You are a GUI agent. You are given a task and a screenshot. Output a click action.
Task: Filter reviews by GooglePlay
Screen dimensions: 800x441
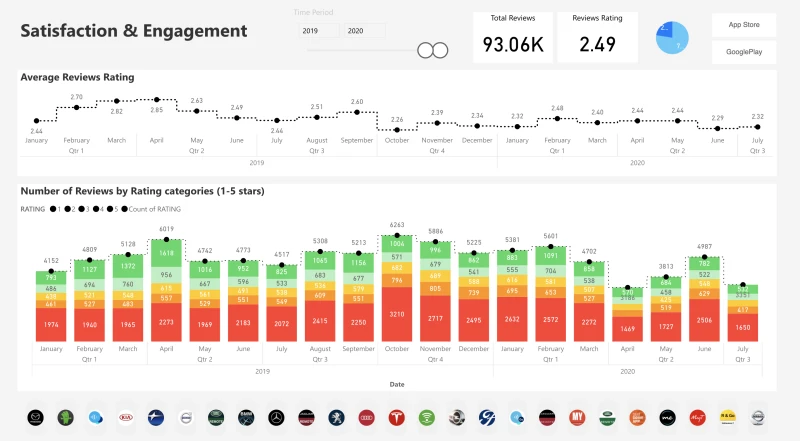tap(742, 53)
